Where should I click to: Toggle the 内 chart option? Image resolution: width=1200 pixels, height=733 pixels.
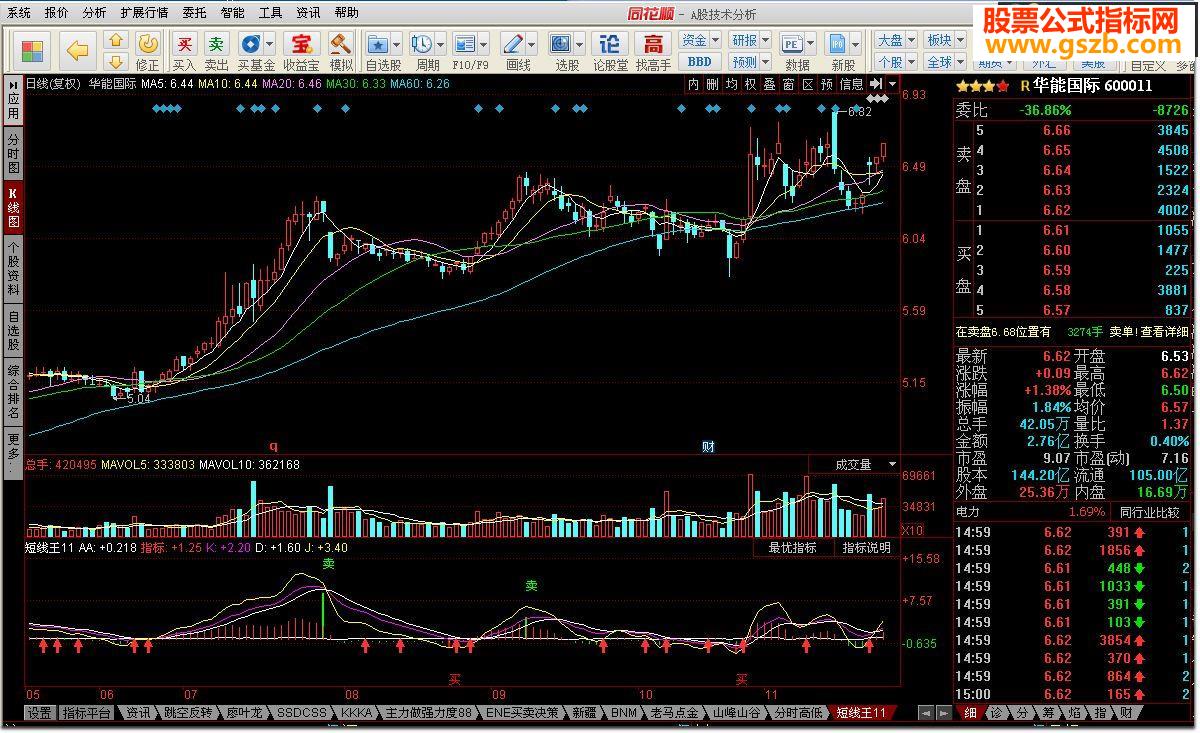coord(694,84)
